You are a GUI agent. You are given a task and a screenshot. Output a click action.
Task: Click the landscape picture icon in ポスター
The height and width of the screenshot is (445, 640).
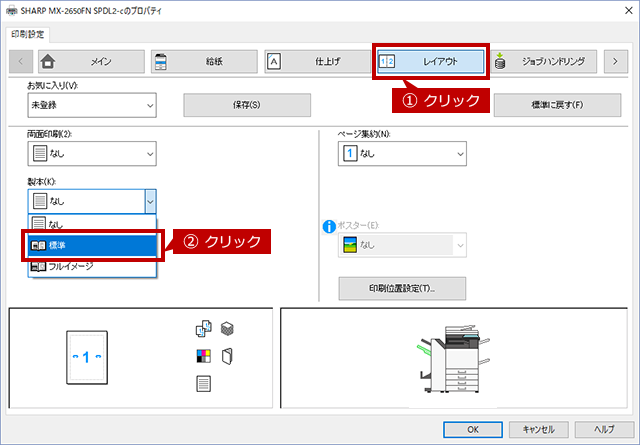coord(350,245)
